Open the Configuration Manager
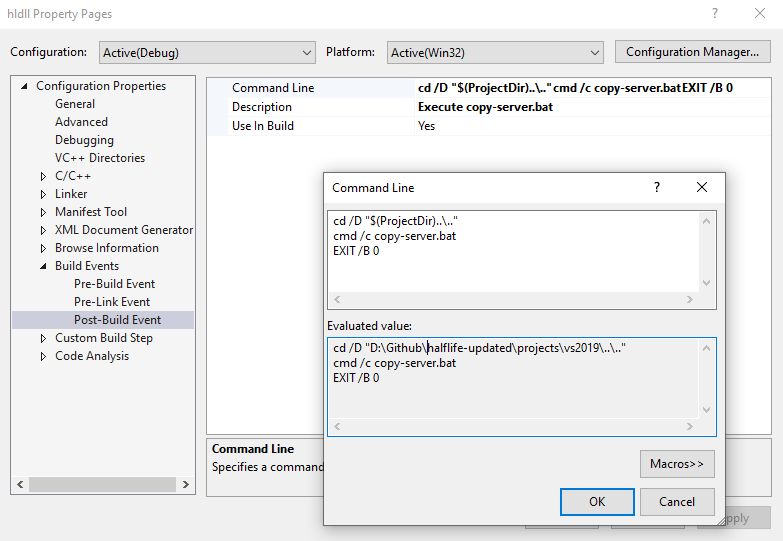Image resolution: width=783 pixels, height=541 pixels. [x=692, y=52]
